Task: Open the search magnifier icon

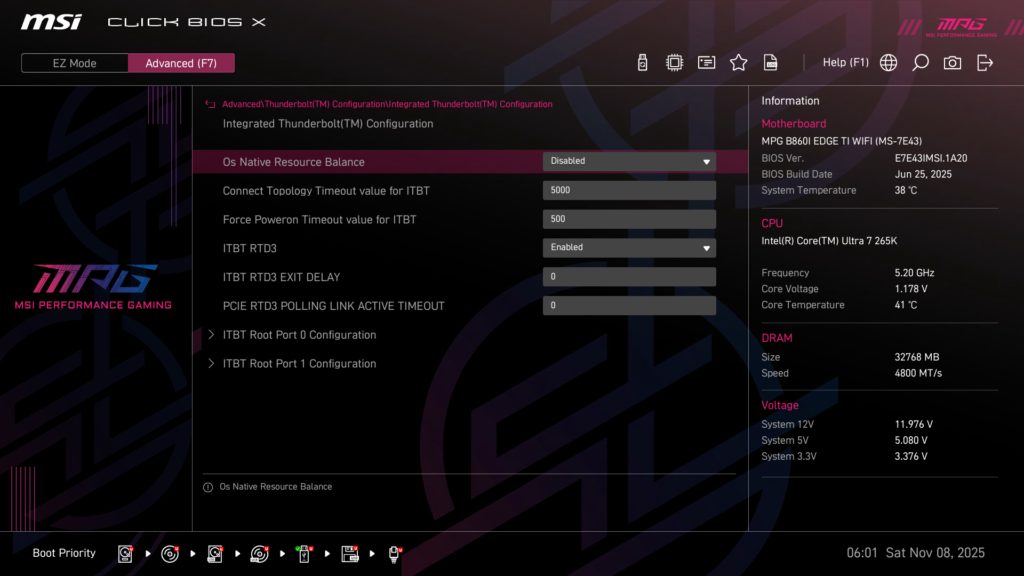Action: [919, 61]
